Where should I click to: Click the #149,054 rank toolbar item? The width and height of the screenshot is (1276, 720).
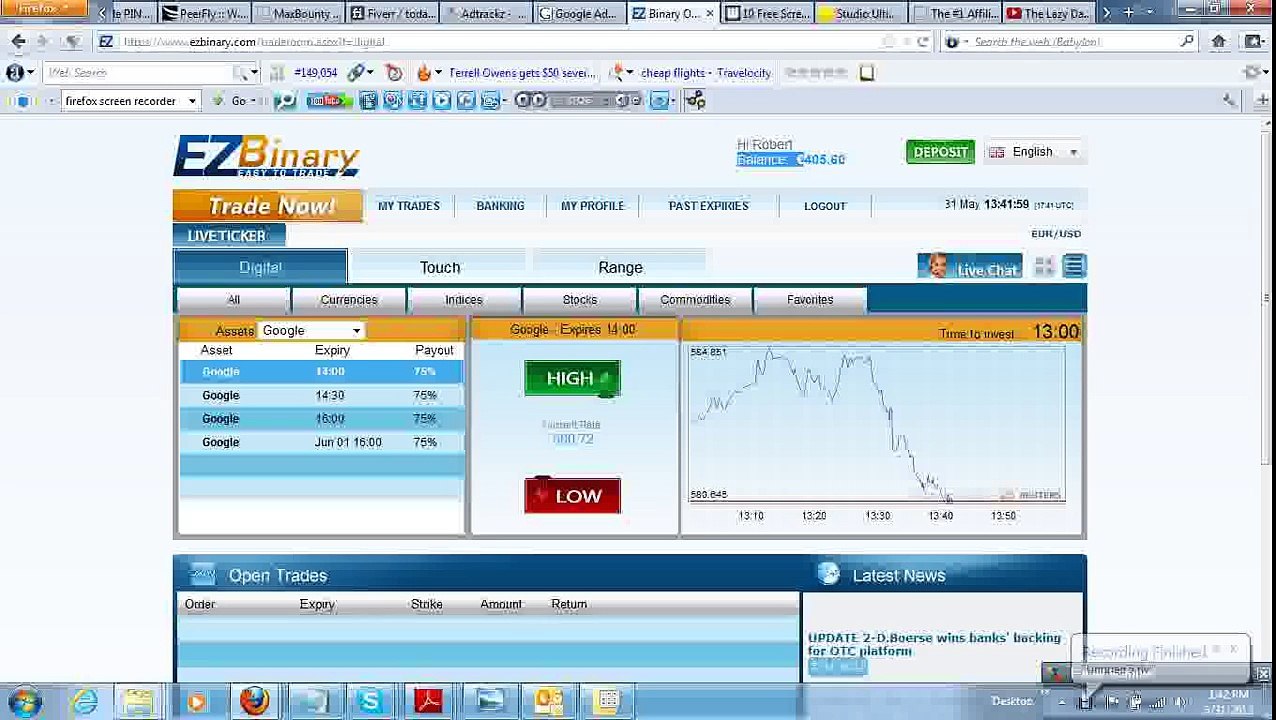tap(315, 72)
